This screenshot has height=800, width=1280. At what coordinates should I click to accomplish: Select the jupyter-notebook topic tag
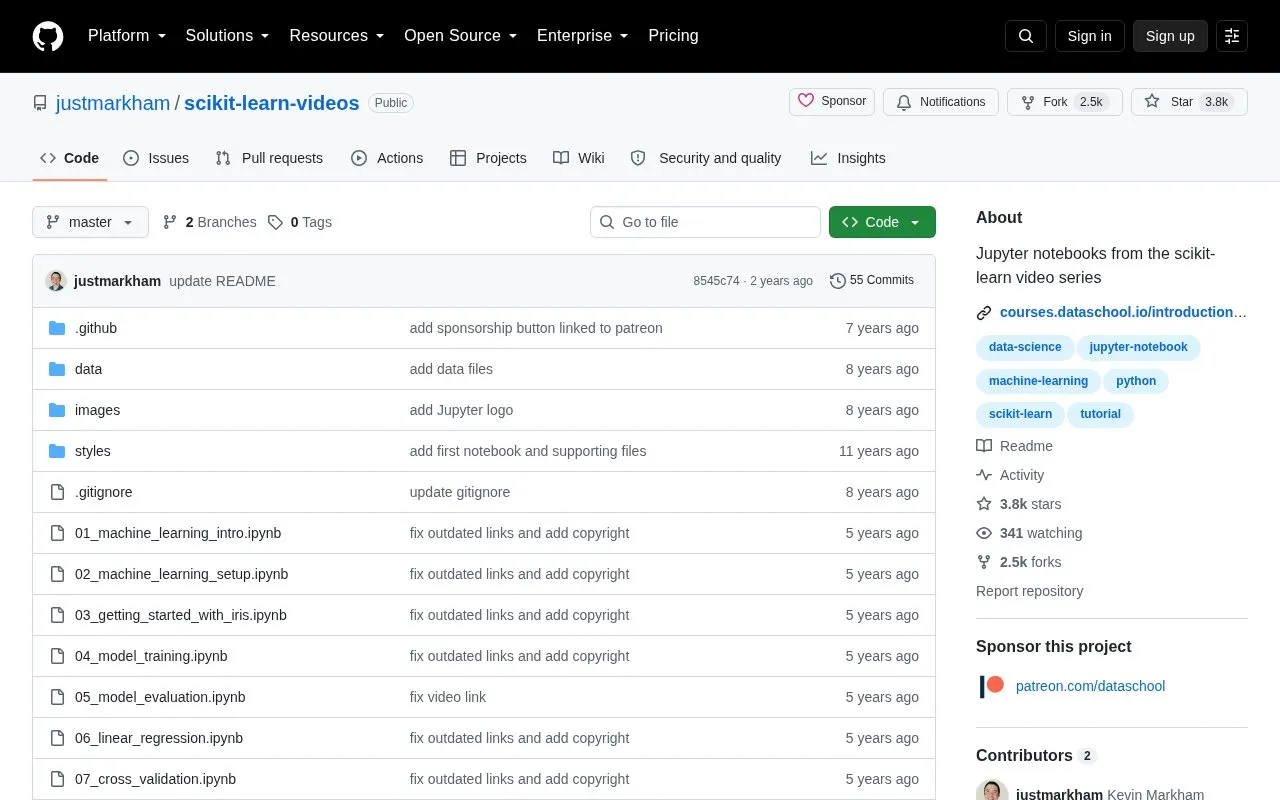coord(1139,347)
